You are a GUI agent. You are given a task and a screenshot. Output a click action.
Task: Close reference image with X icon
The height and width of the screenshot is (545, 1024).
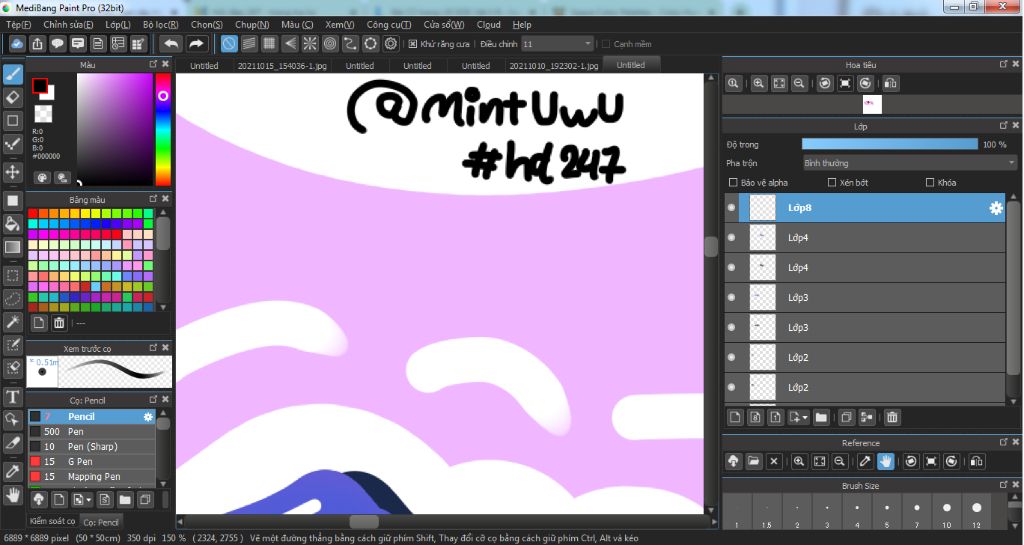pyautogui.click(x=774, y=461)
